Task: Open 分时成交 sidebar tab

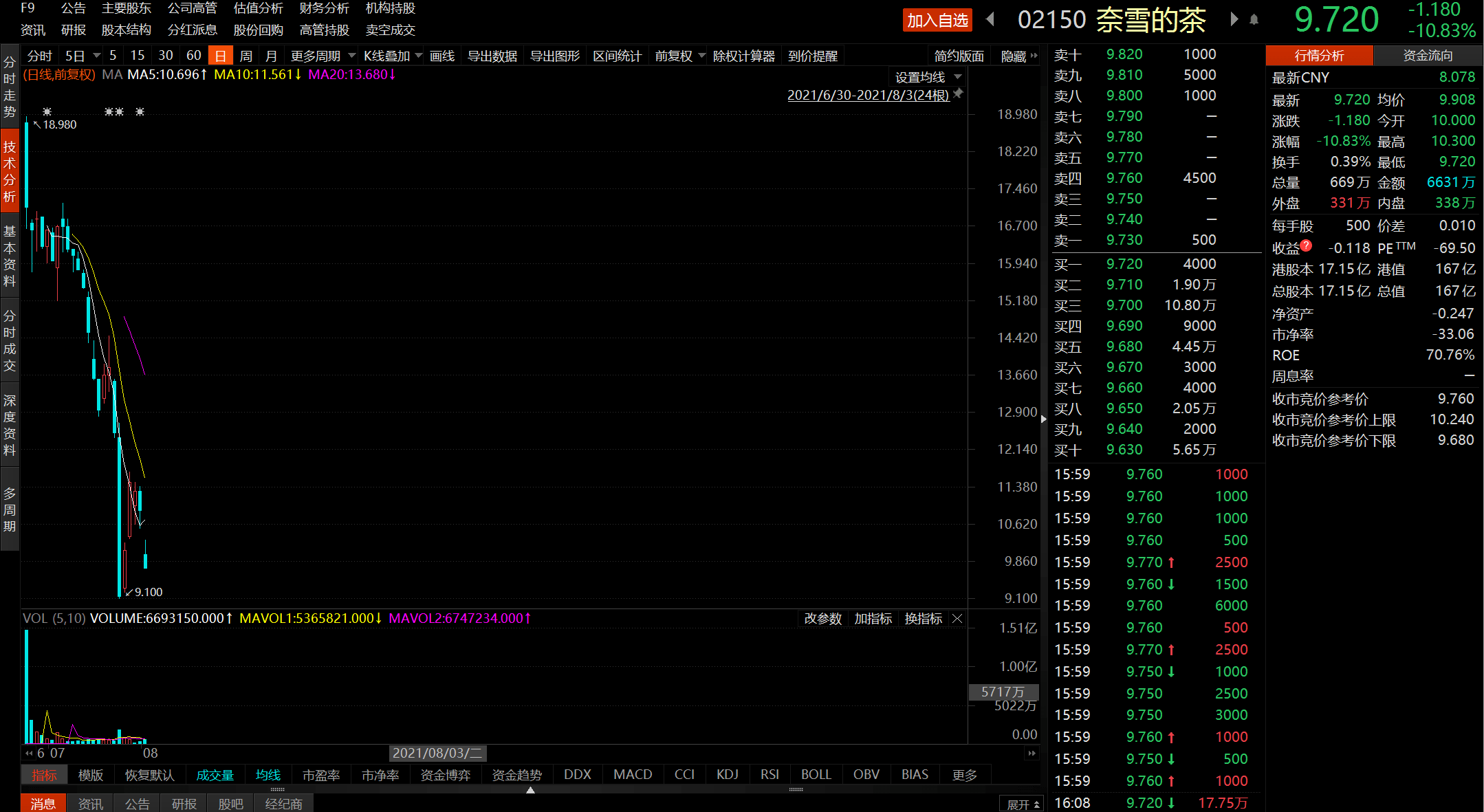Action: pyautogui.click(x=10, y=340)
